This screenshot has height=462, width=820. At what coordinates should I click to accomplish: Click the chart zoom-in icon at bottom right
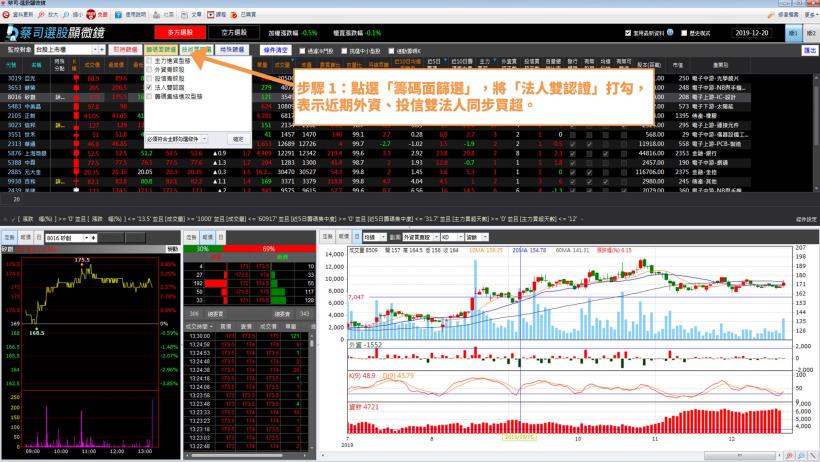790,456
